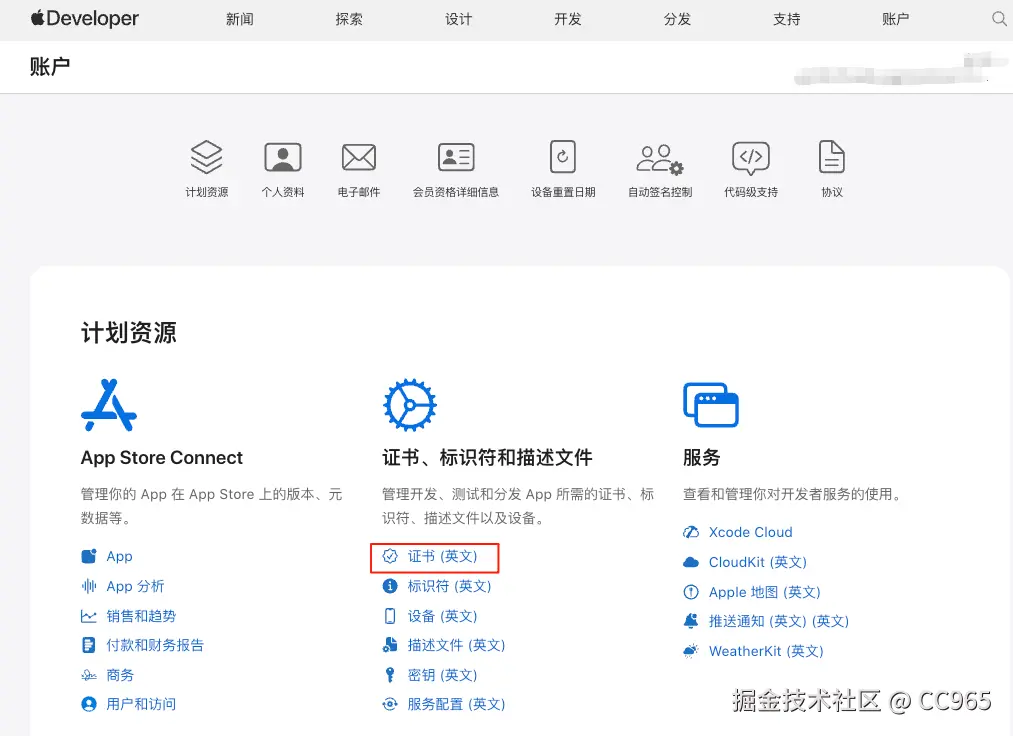Click the App 分析 waveform icon
Screen dimensions: 1013x736
(89, 586)
